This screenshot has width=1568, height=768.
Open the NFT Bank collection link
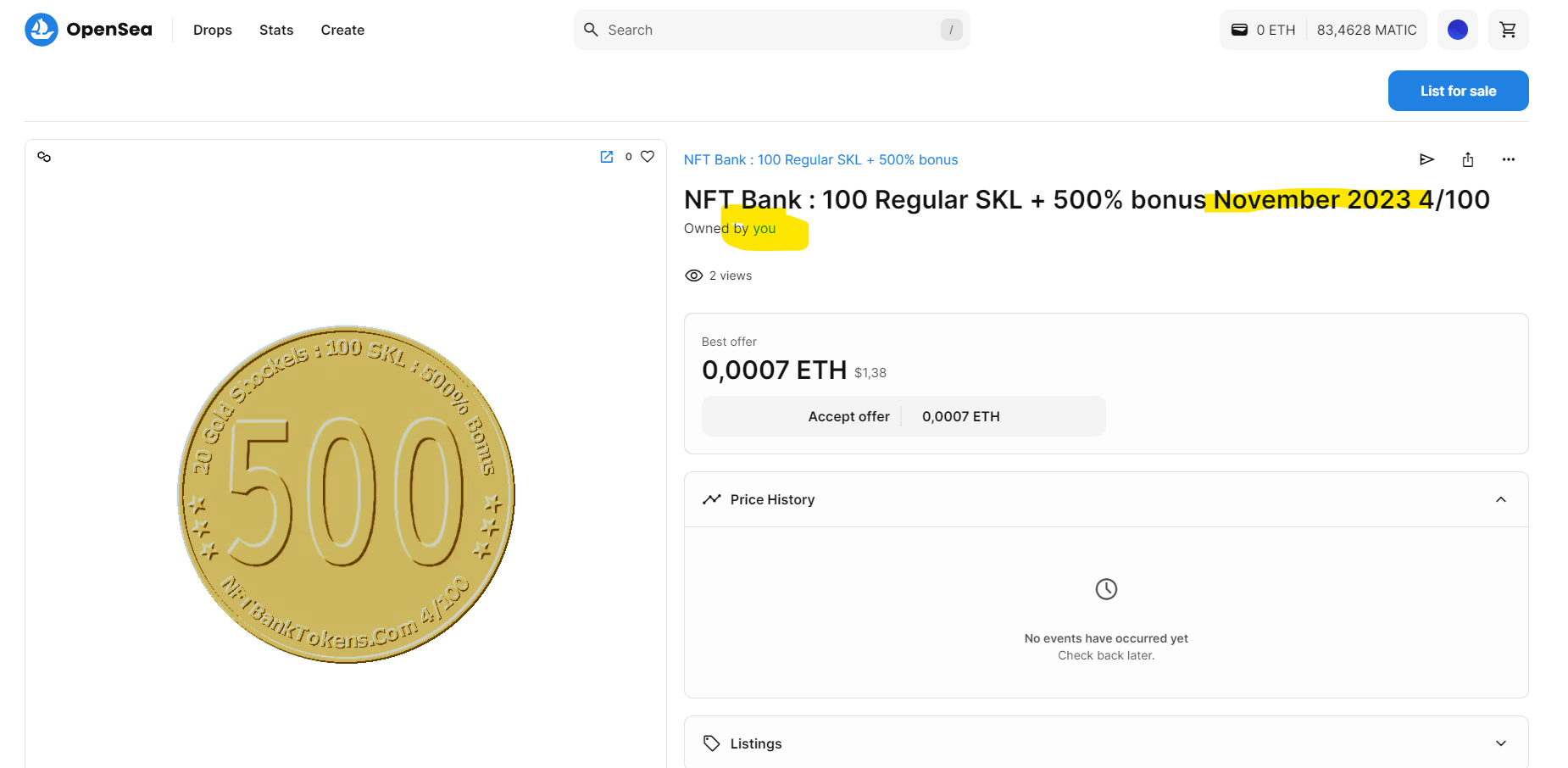pos(820,159)
